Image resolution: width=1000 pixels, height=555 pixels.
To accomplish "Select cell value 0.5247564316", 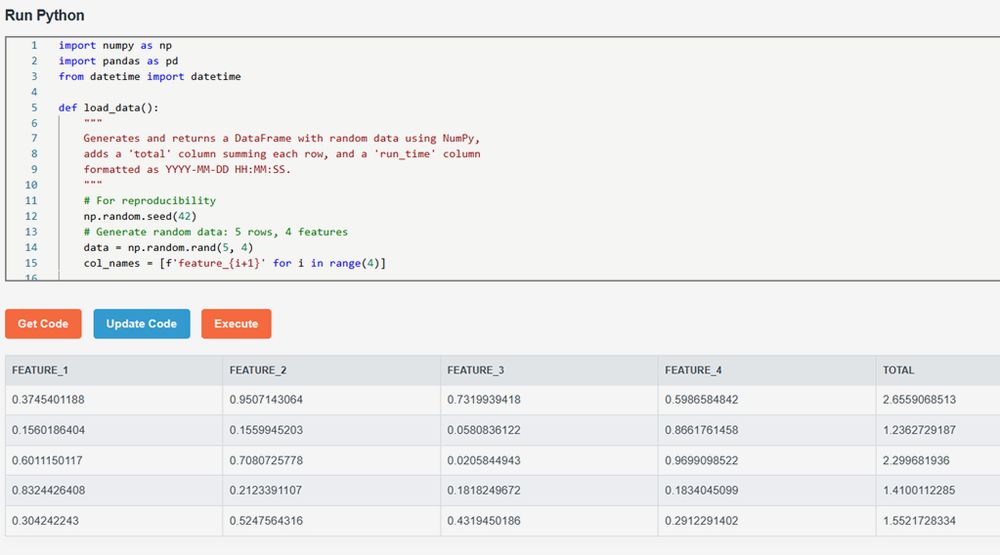I will pos(266,521).
